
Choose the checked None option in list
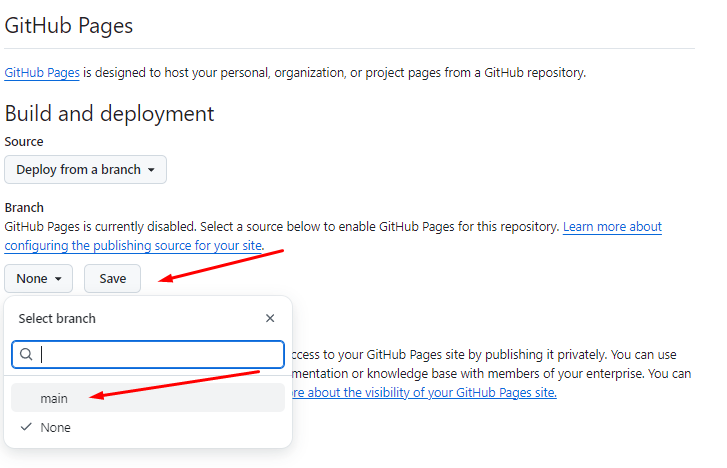(x=56, y=427)
